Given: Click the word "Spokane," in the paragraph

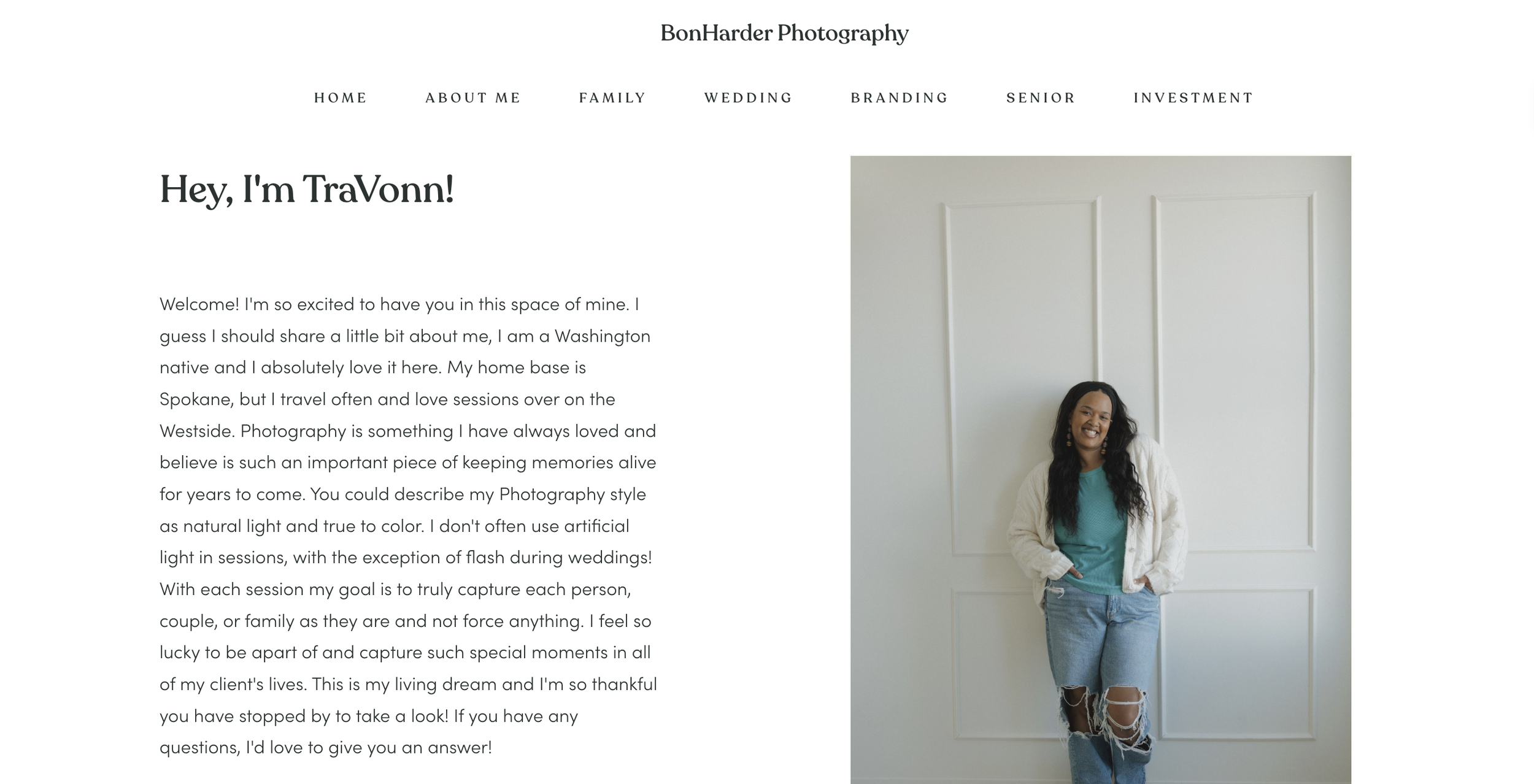Looking at the screenshot, I should point(196,399).
